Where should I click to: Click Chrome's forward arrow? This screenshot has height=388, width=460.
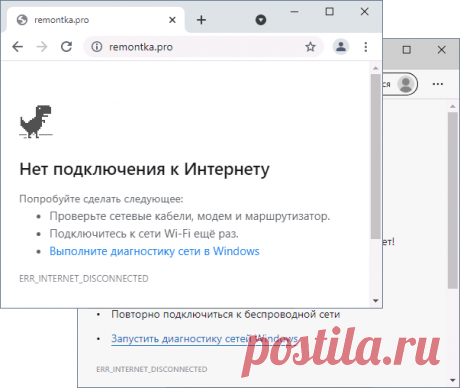coord(42,47)
